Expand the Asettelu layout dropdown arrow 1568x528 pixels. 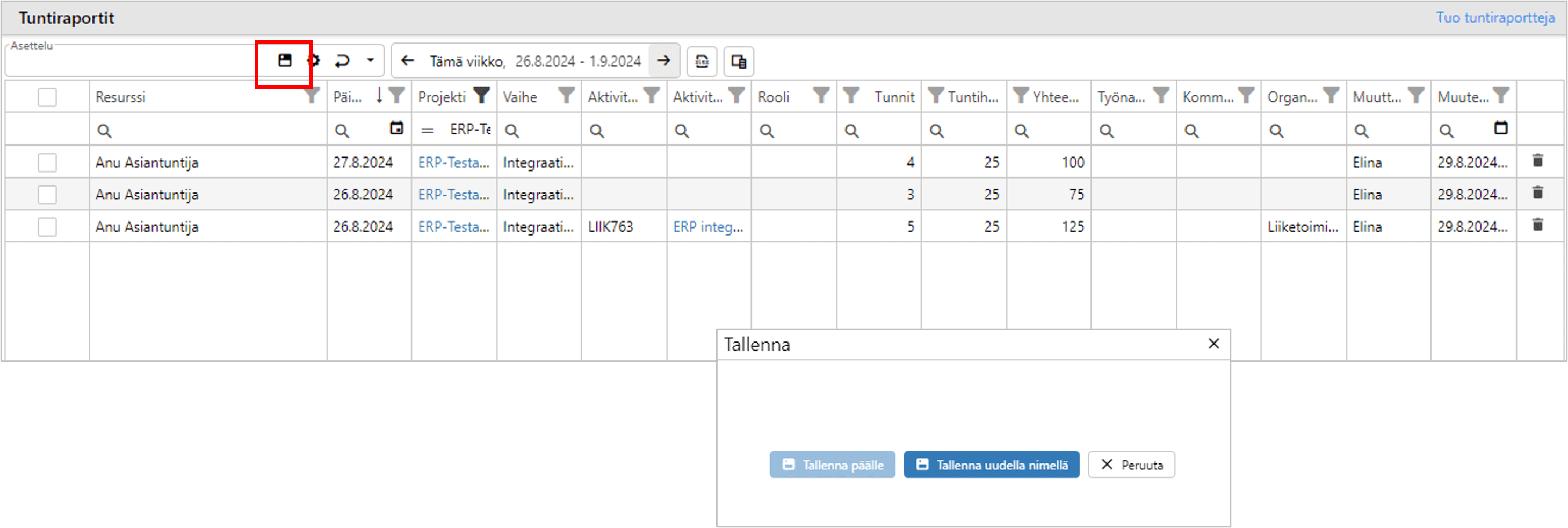370,60
